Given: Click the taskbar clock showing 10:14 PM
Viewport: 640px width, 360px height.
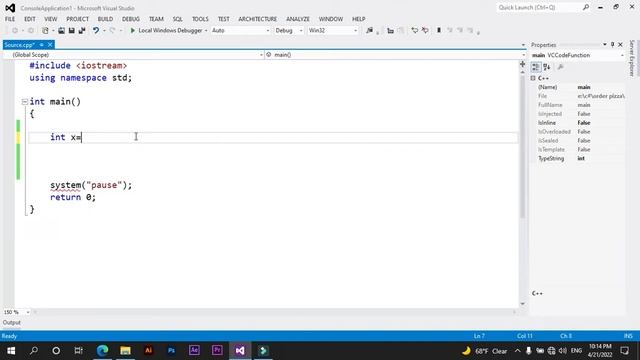Looking at the screenshot, I should click(600, 351).
